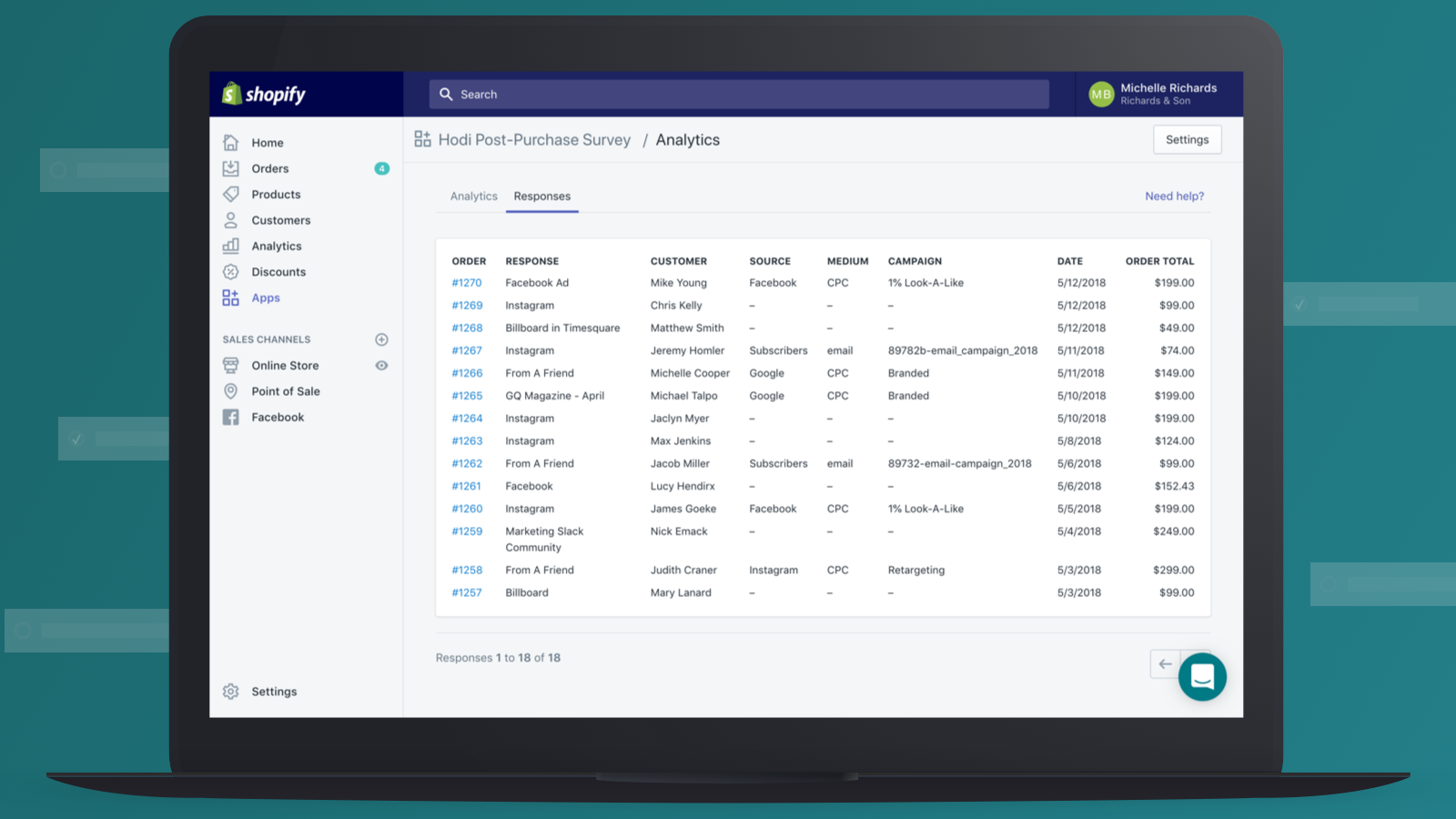This screenshot has width=1456, height=819.
Task: Open order #1270
Action: tap(467, 283)
